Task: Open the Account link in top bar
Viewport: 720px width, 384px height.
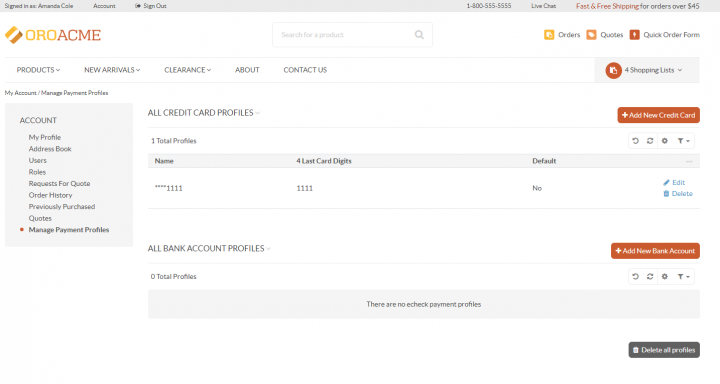Action: (104, 6)
